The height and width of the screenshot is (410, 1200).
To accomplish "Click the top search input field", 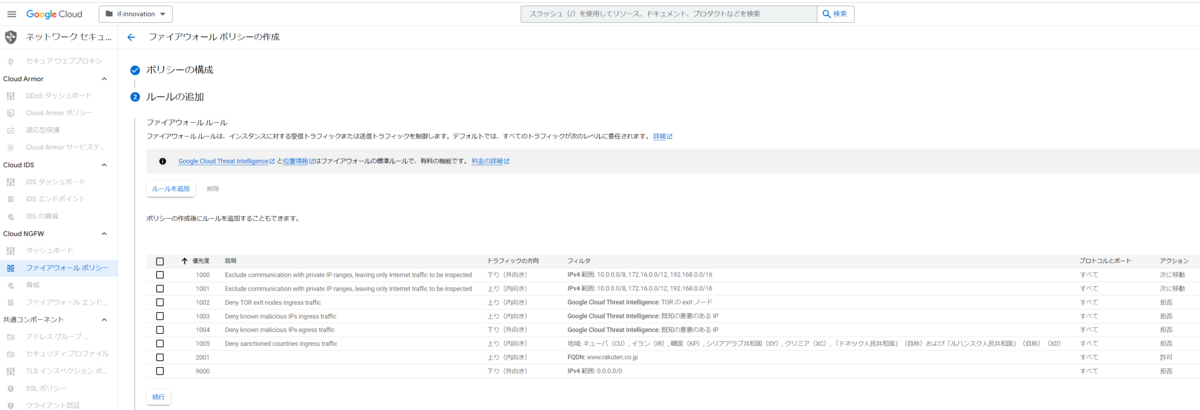I will 668,14.
